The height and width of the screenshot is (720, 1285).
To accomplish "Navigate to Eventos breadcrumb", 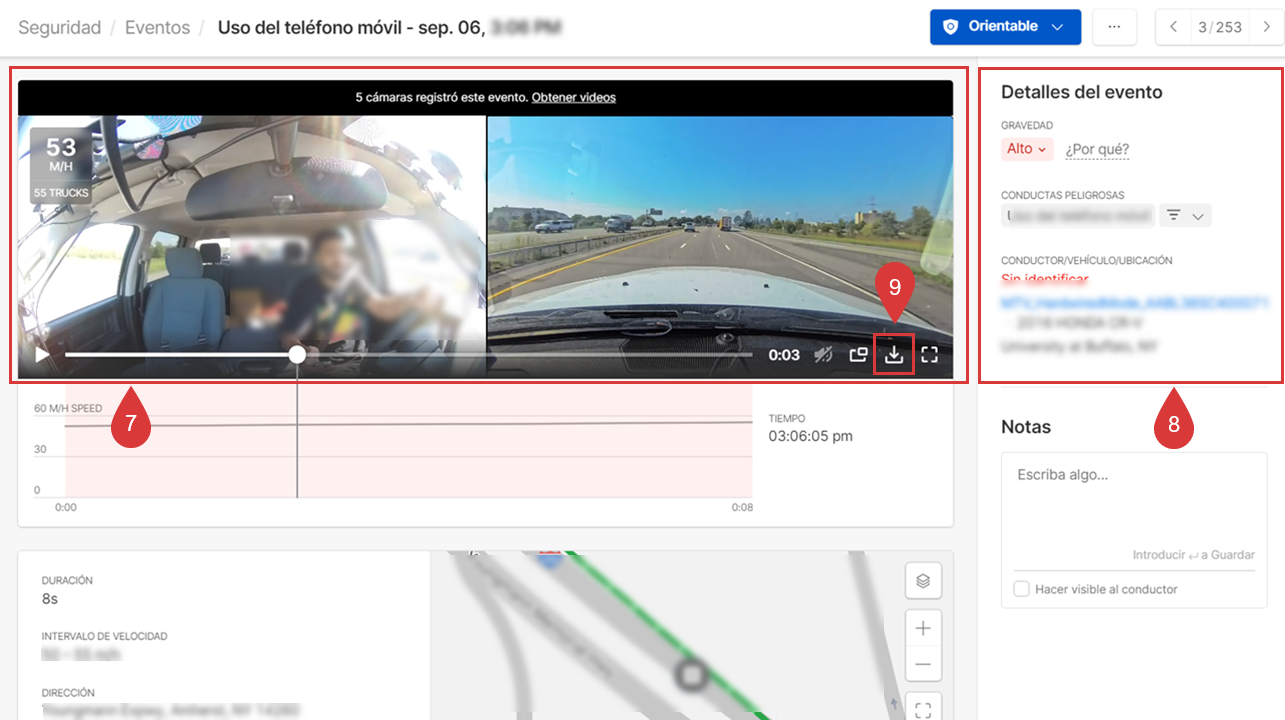I will [157, 28].
